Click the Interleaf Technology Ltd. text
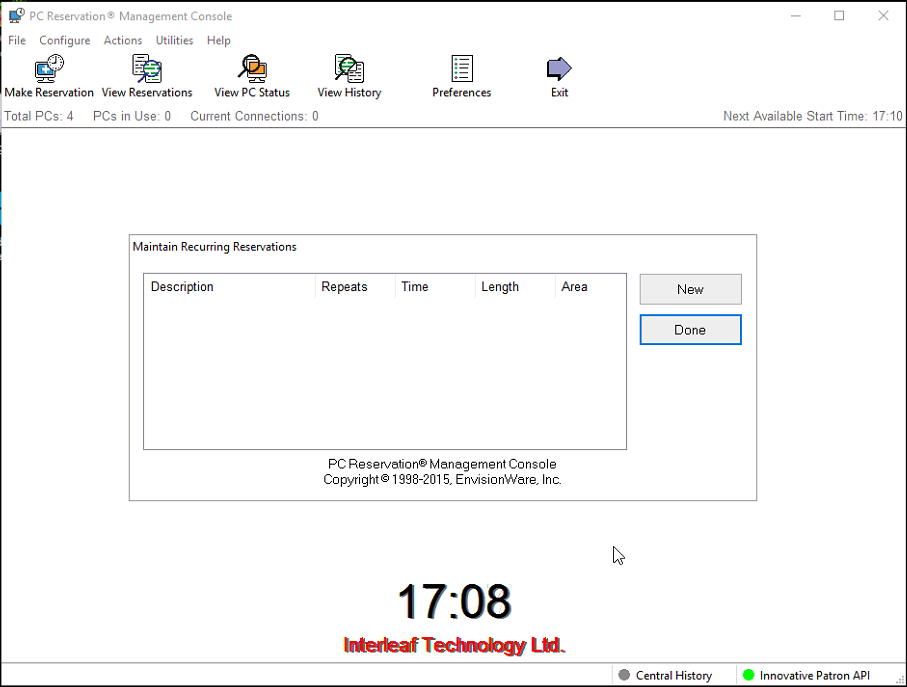 [454, 645]
